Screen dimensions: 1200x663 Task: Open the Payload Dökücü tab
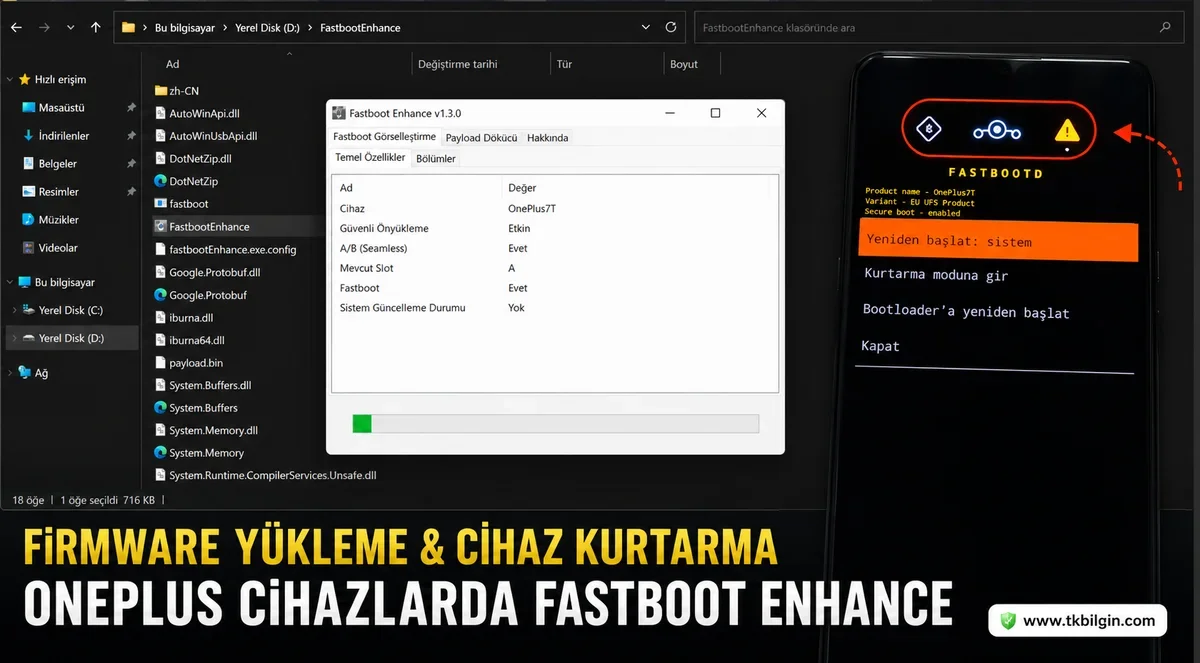click(x=481, y=138)
